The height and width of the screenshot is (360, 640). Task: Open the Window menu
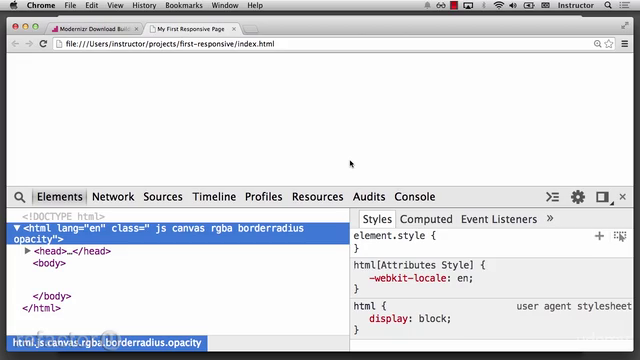[225, 5]
